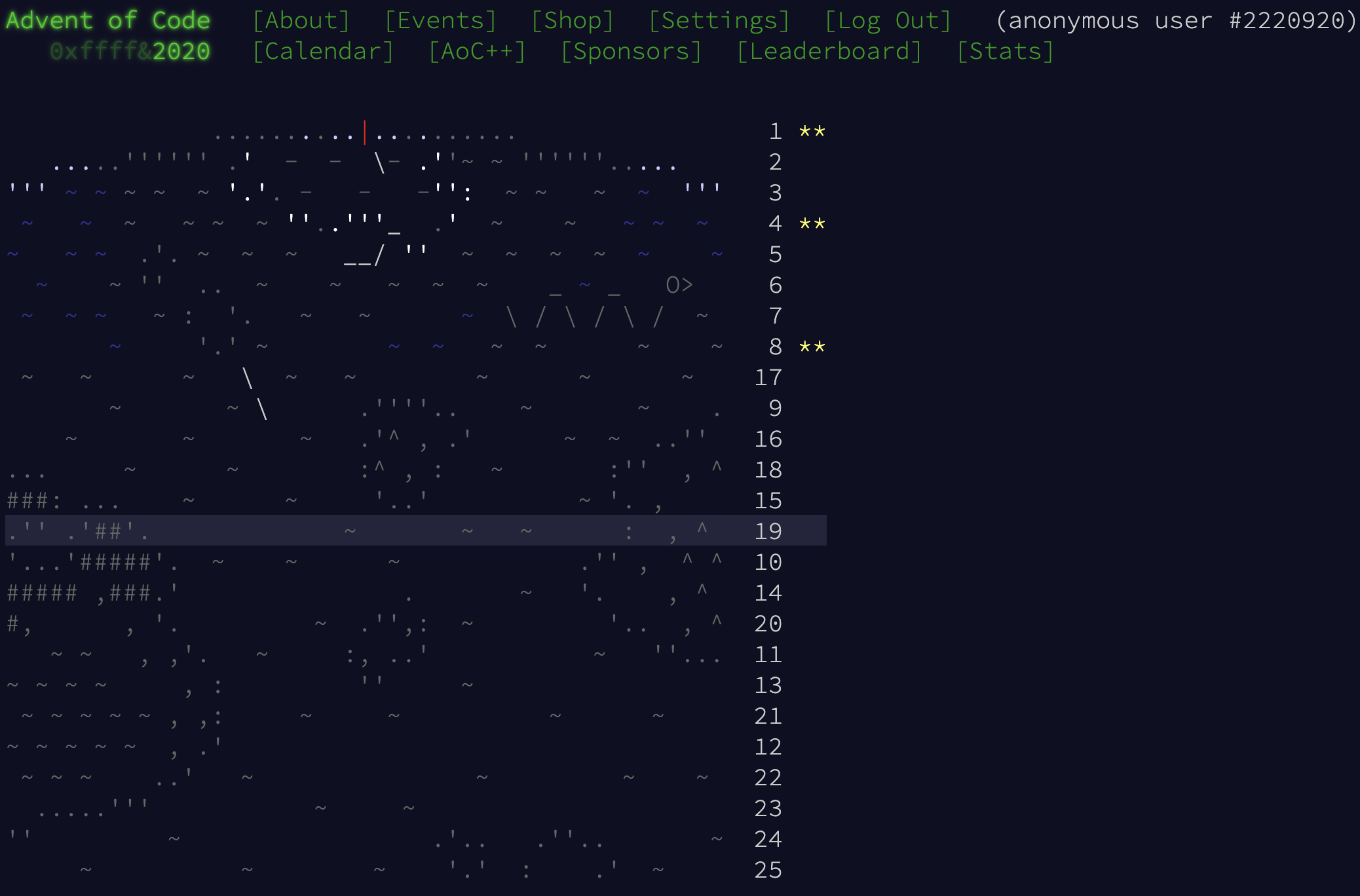Open the Leaderboard page
The height and width of the screenshot is (896, 1360).
(x=829, y=52)
